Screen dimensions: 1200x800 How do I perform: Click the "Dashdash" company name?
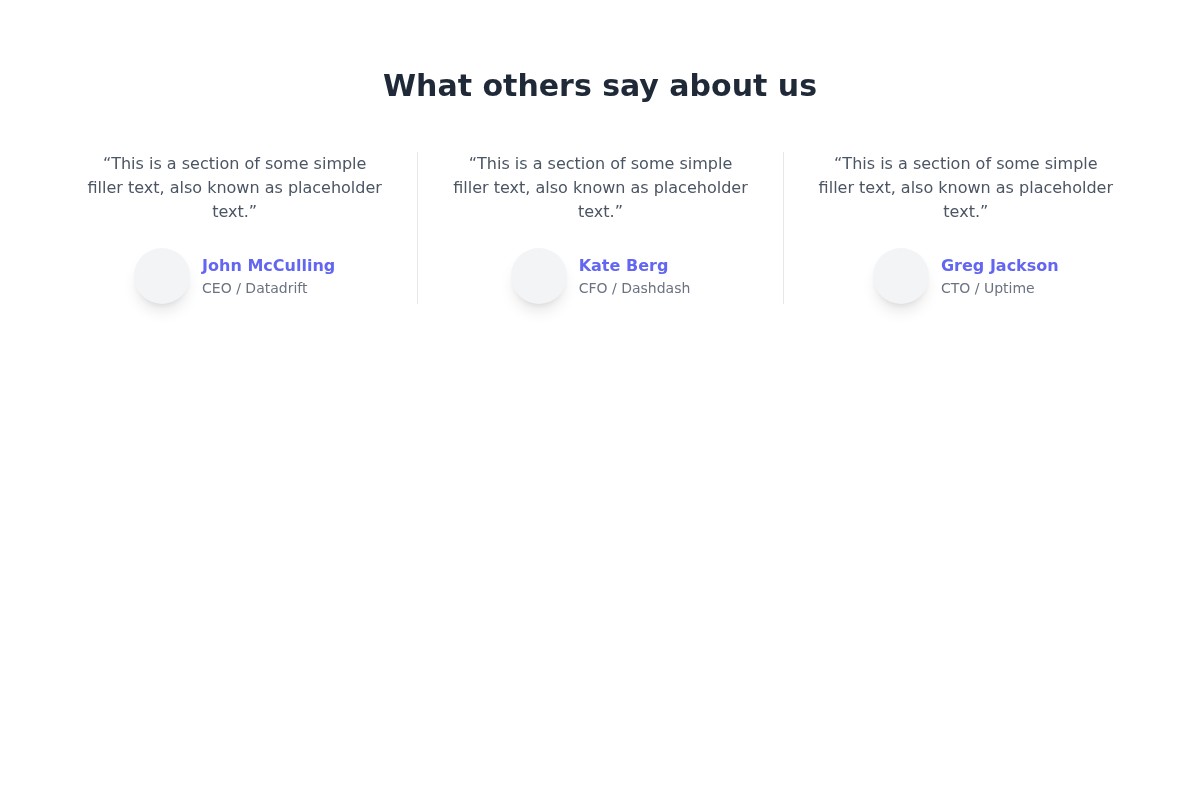pyautogui.click(x=655, y=289)
